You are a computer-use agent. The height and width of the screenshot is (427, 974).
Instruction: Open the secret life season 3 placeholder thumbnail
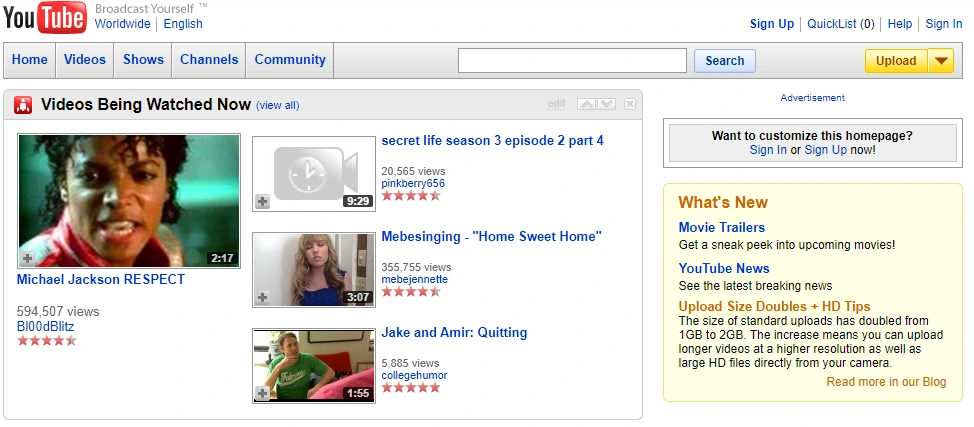314,174
